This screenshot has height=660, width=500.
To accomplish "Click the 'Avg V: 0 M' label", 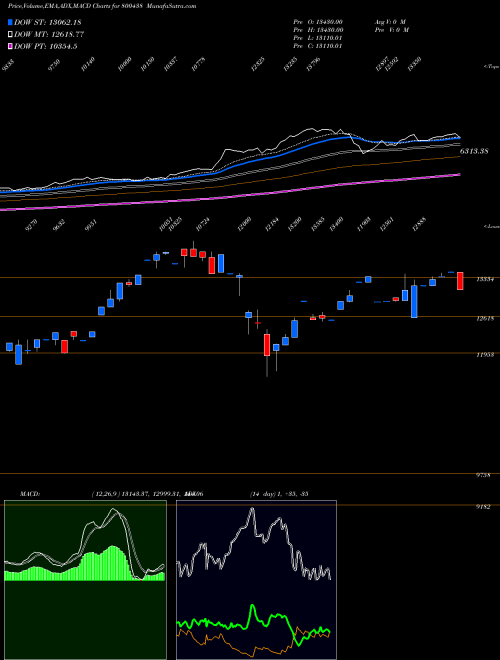I will (389, 21).
